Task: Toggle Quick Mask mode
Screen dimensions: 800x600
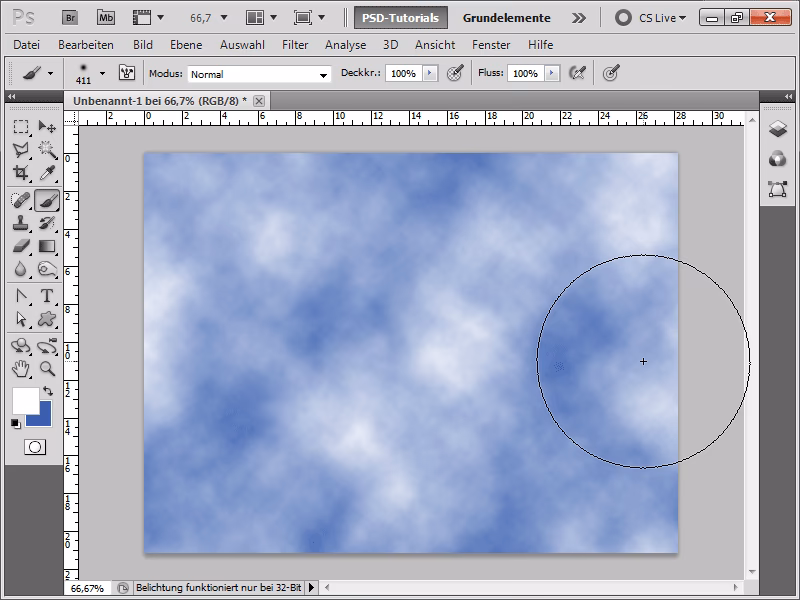Action: (x=34, y=447)
